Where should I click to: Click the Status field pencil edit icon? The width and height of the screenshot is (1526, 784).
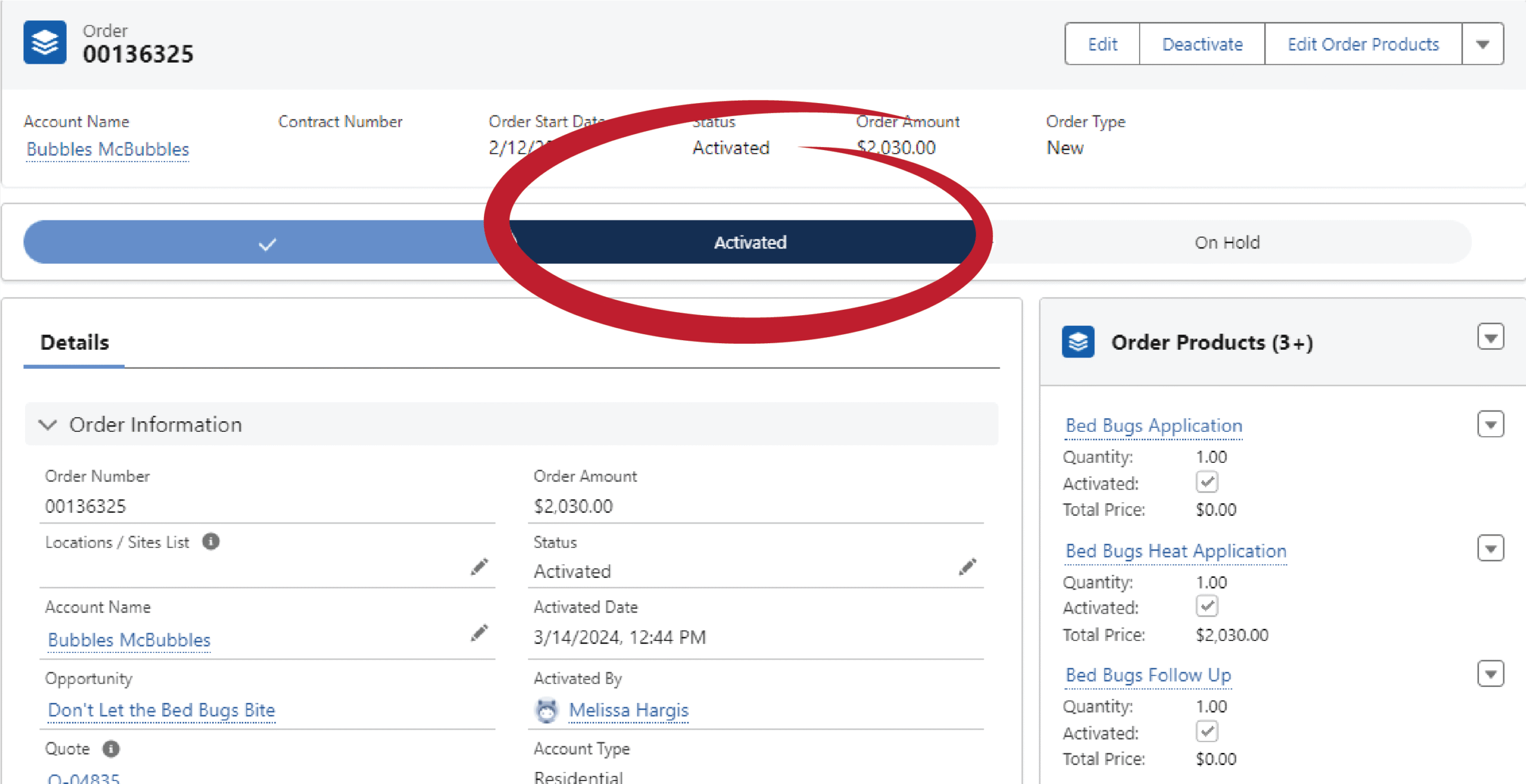click(x=967, y=567)
